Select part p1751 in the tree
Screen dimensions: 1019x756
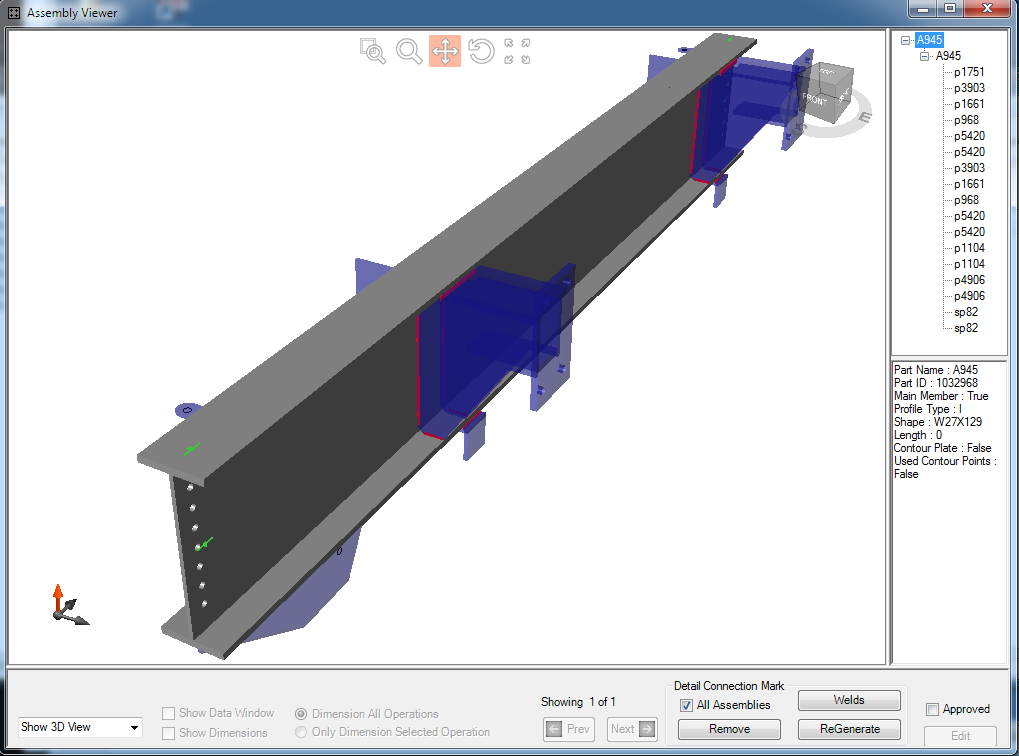[969, 72]
